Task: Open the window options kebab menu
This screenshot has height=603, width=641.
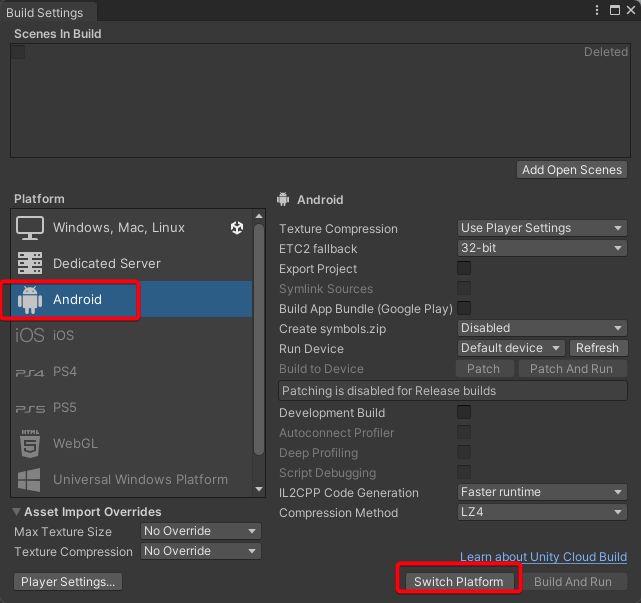Action: point(597,10)
